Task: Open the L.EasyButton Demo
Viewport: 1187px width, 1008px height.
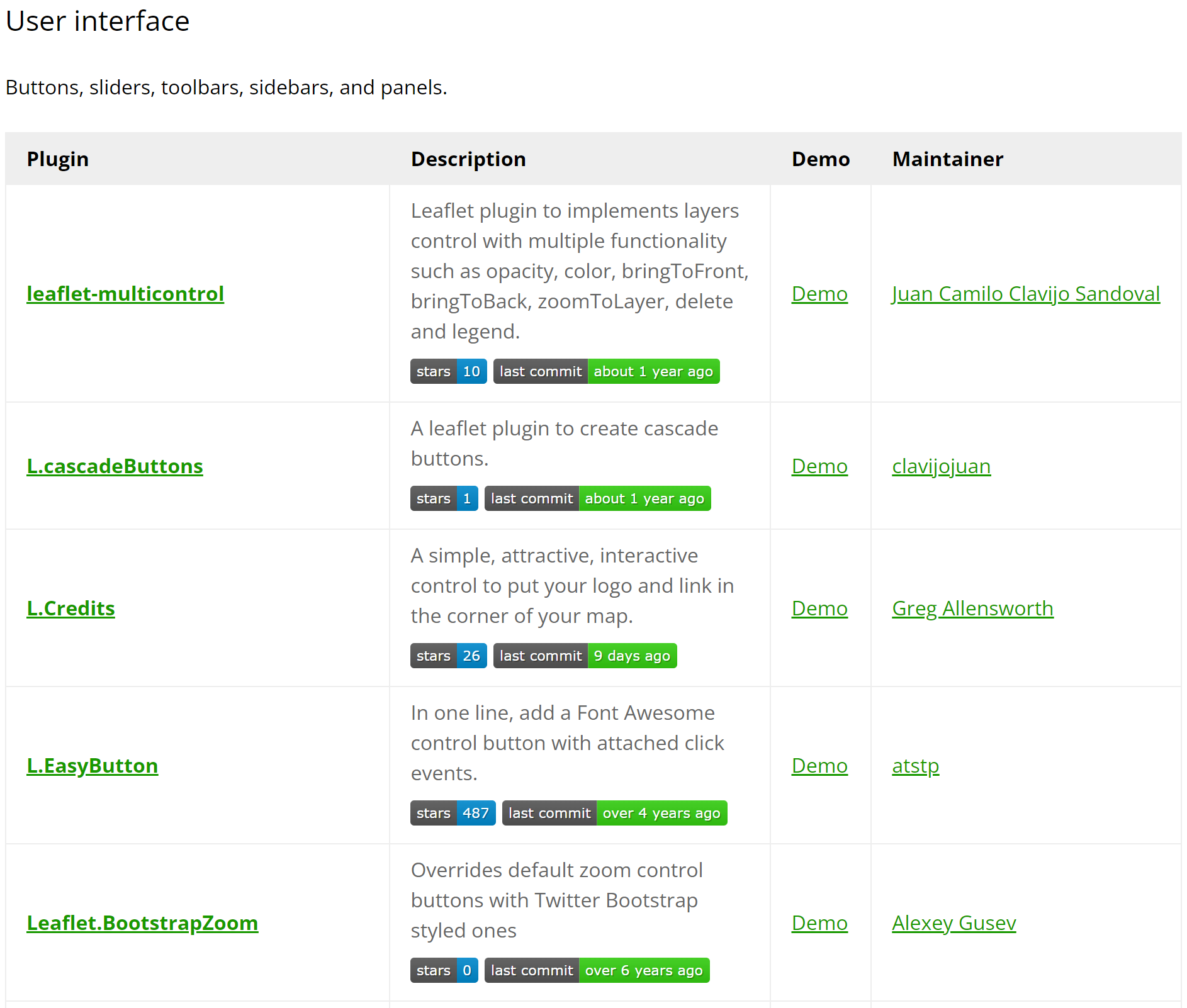Action: click(x=819, y=766)
